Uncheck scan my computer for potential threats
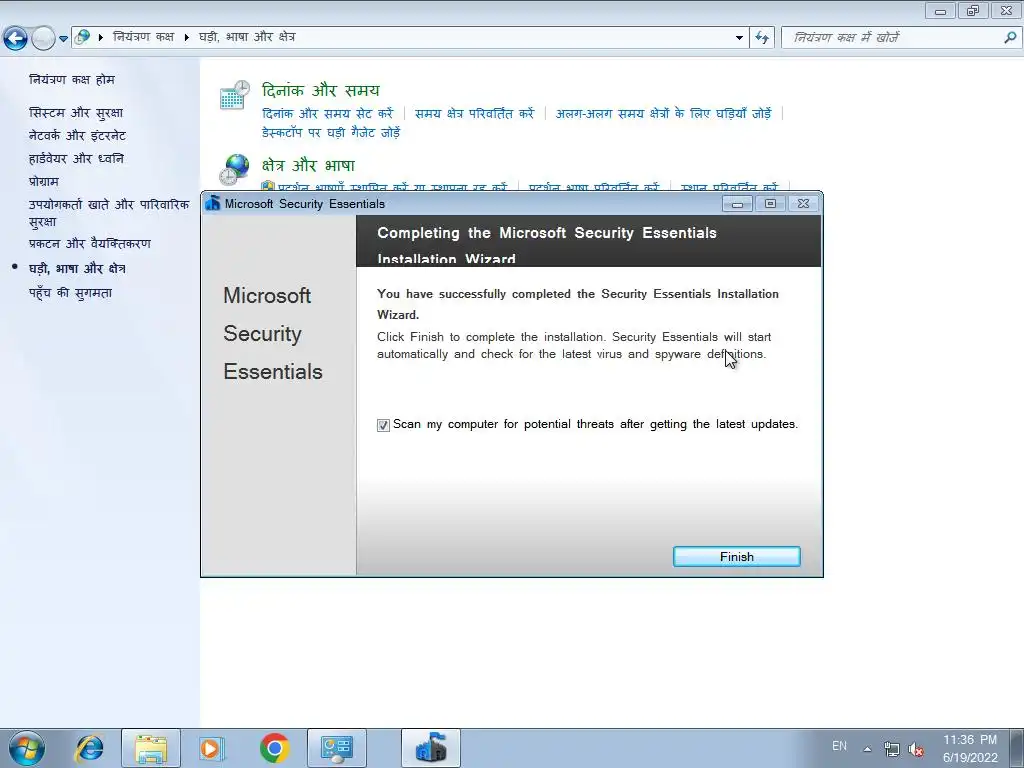Screen dimensions: 1024x768 pyautogui.click(x=383, y=425)
